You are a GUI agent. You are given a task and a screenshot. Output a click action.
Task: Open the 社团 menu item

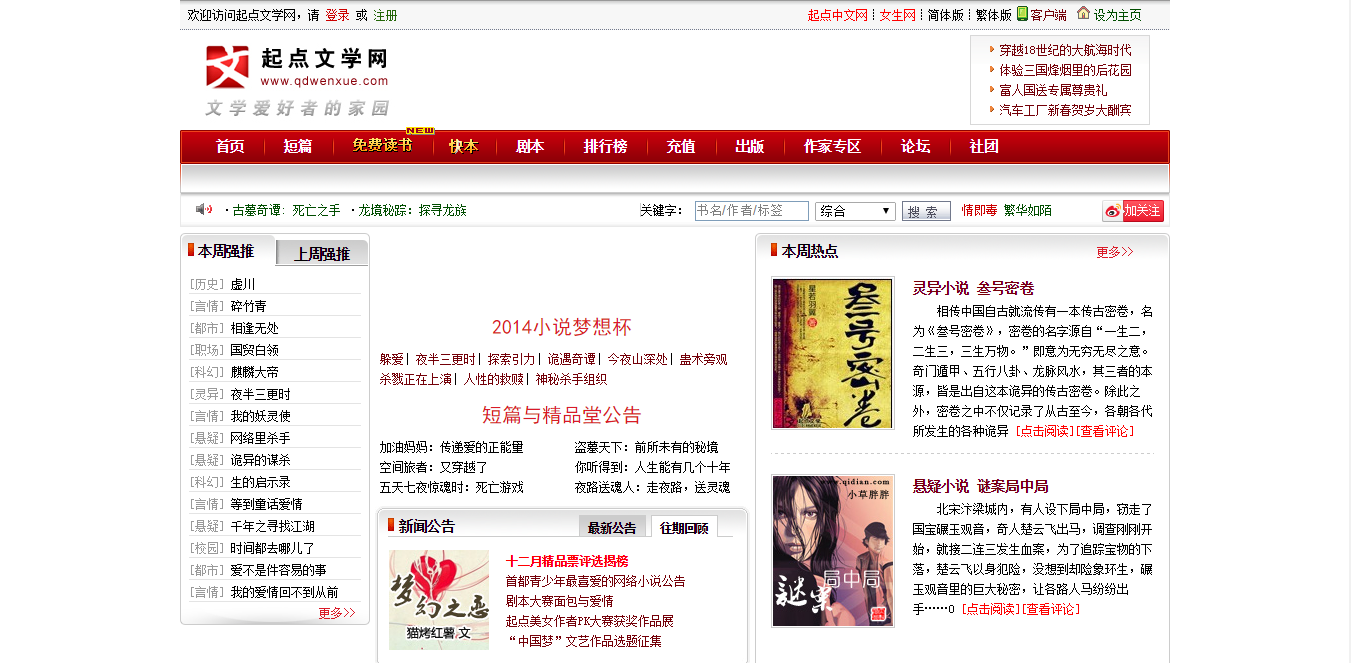click(984, 146)
